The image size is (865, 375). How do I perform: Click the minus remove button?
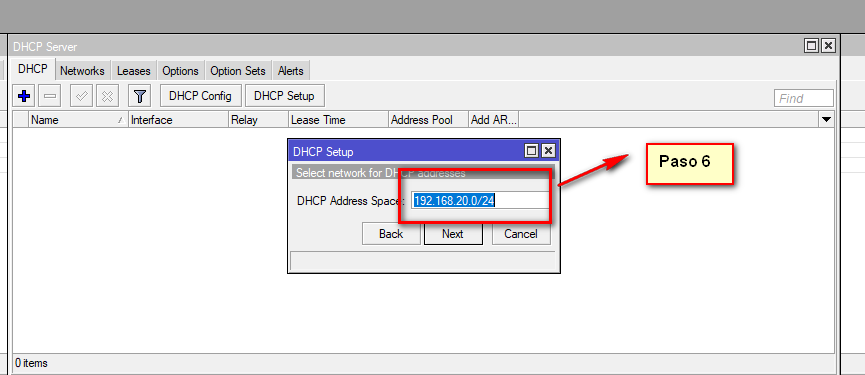click(50, 97)
